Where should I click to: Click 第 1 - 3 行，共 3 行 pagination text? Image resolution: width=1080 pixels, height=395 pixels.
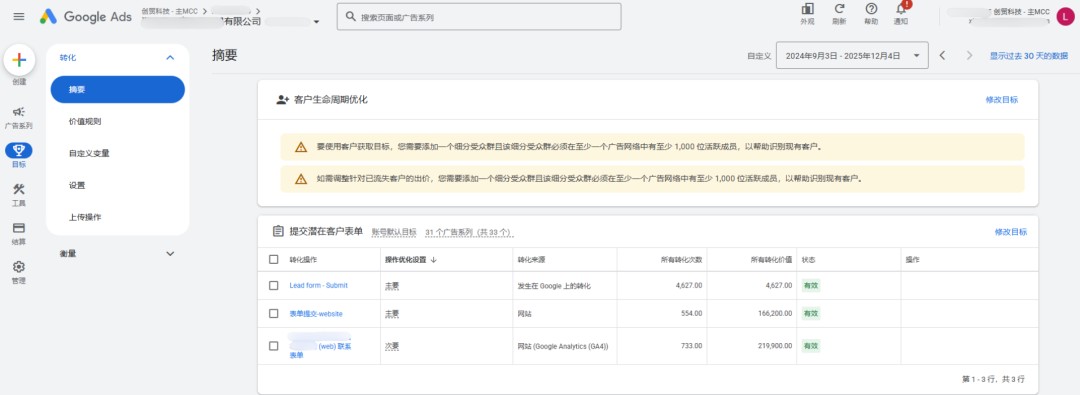pyautogui.click(x=993, y=379)
